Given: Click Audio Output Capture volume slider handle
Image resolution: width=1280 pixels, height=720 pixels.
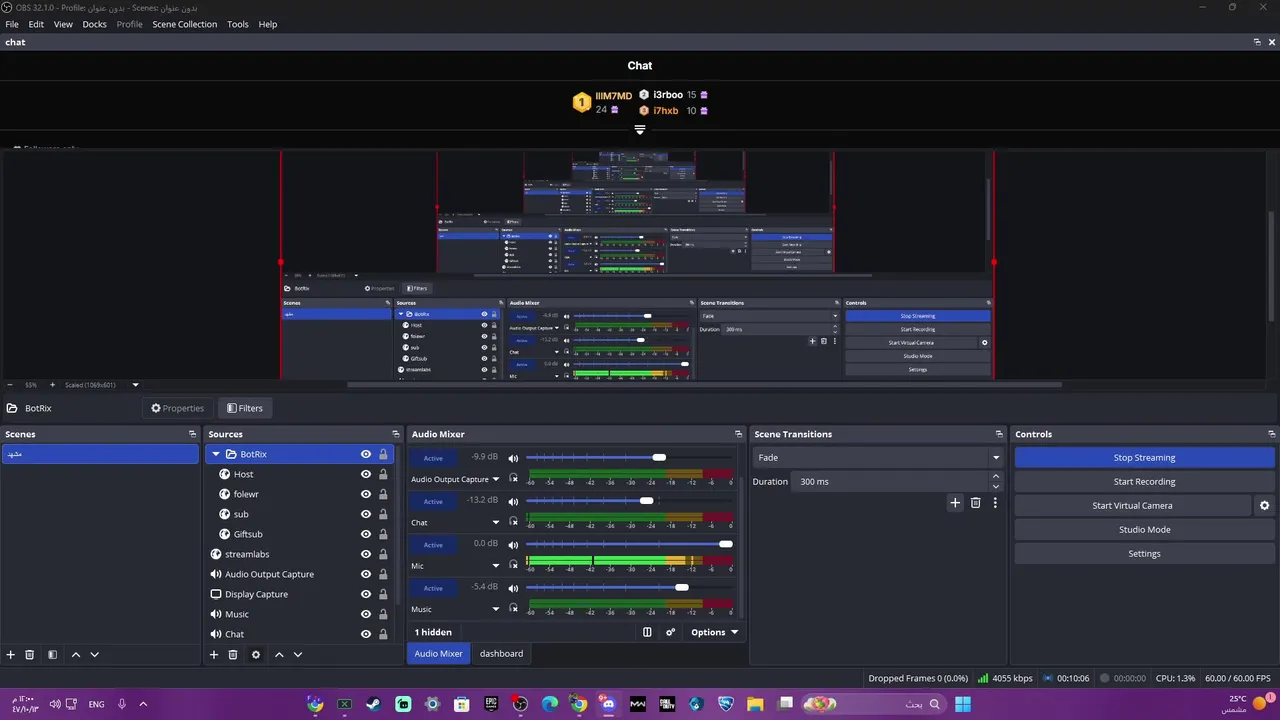Looking at the screenshot, I should tap(659, 457).
